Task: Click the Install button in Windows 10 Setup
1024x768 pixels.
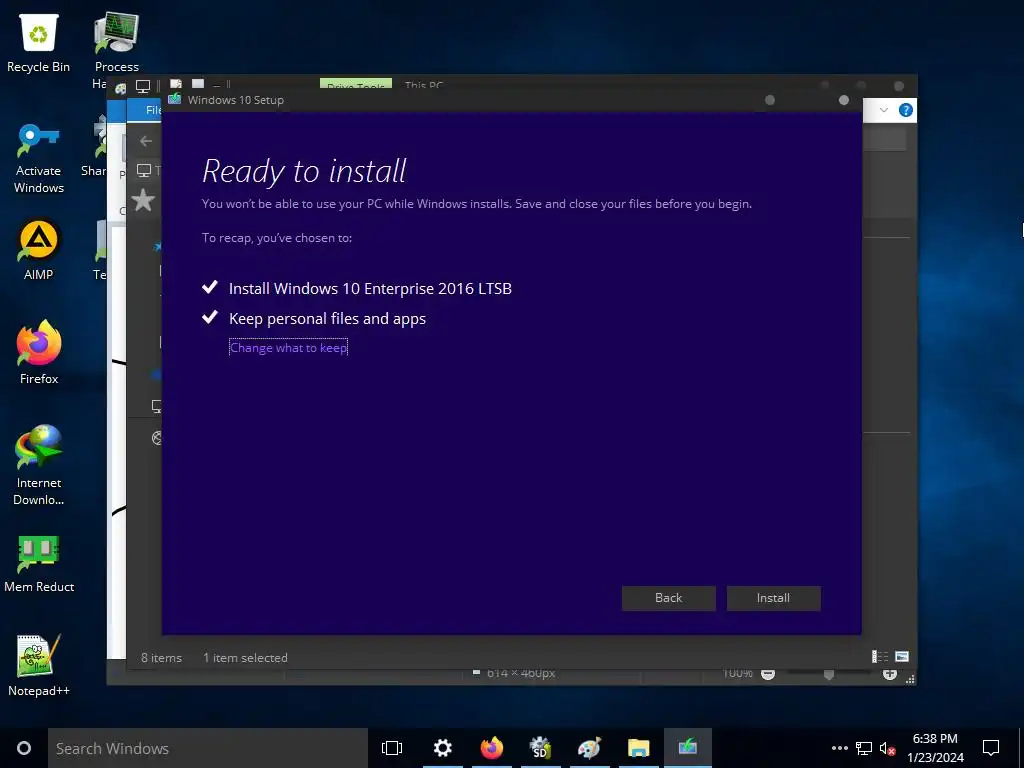Action: (x=773, y=598)
